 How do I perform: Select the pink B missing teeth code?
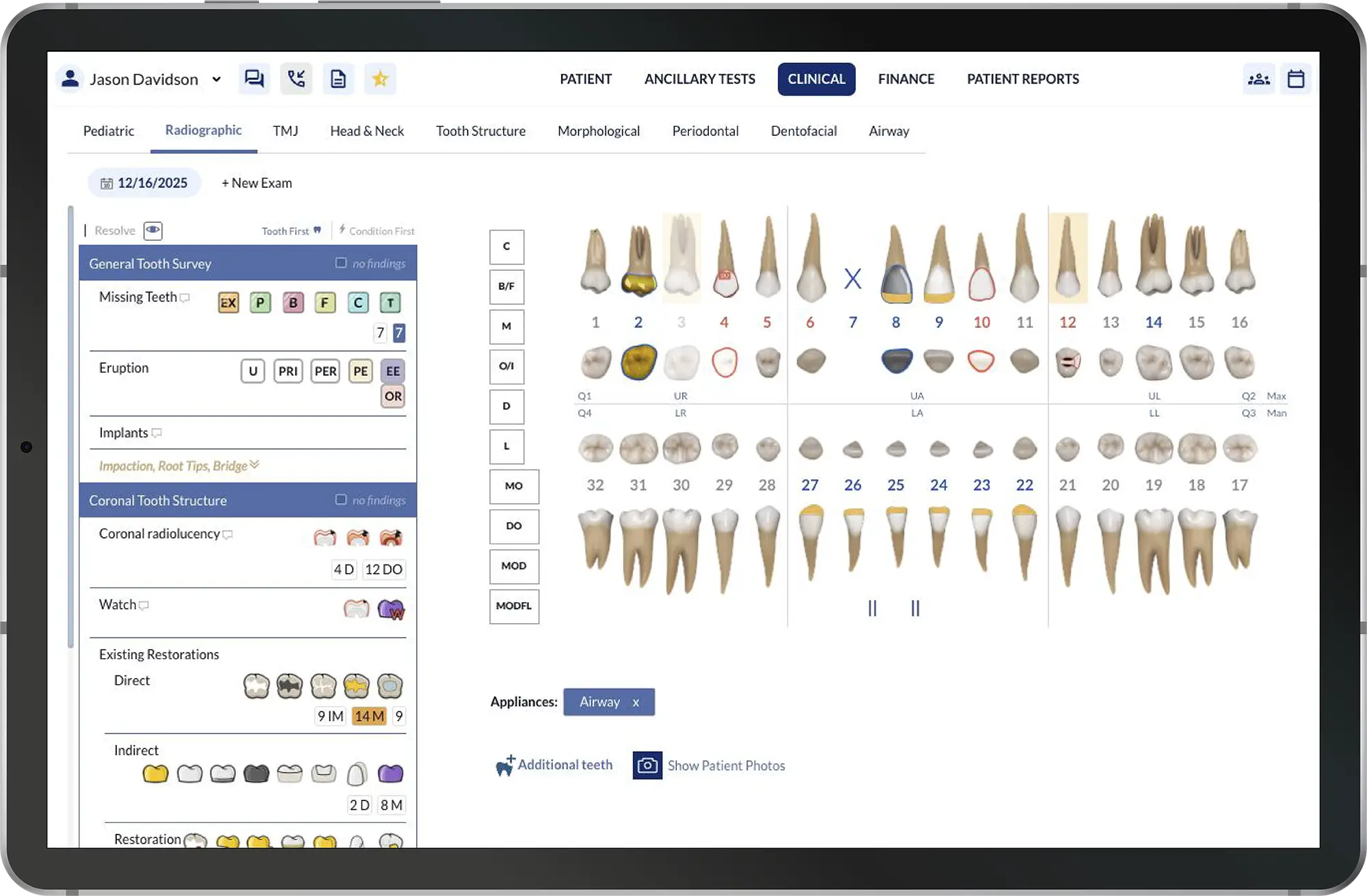[x=293, y=303]
